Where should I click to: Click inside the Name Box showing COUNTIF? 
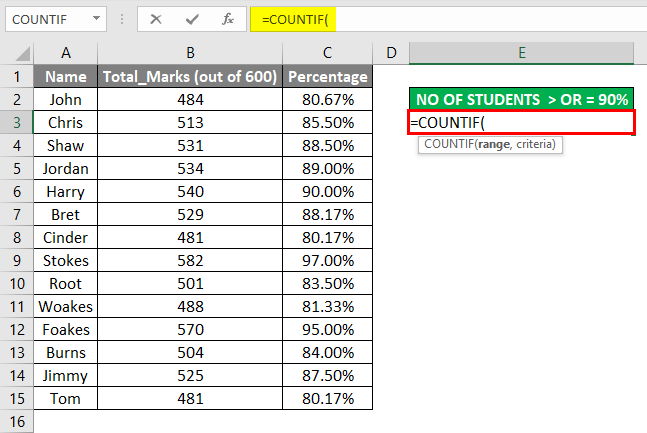point(45,19)
